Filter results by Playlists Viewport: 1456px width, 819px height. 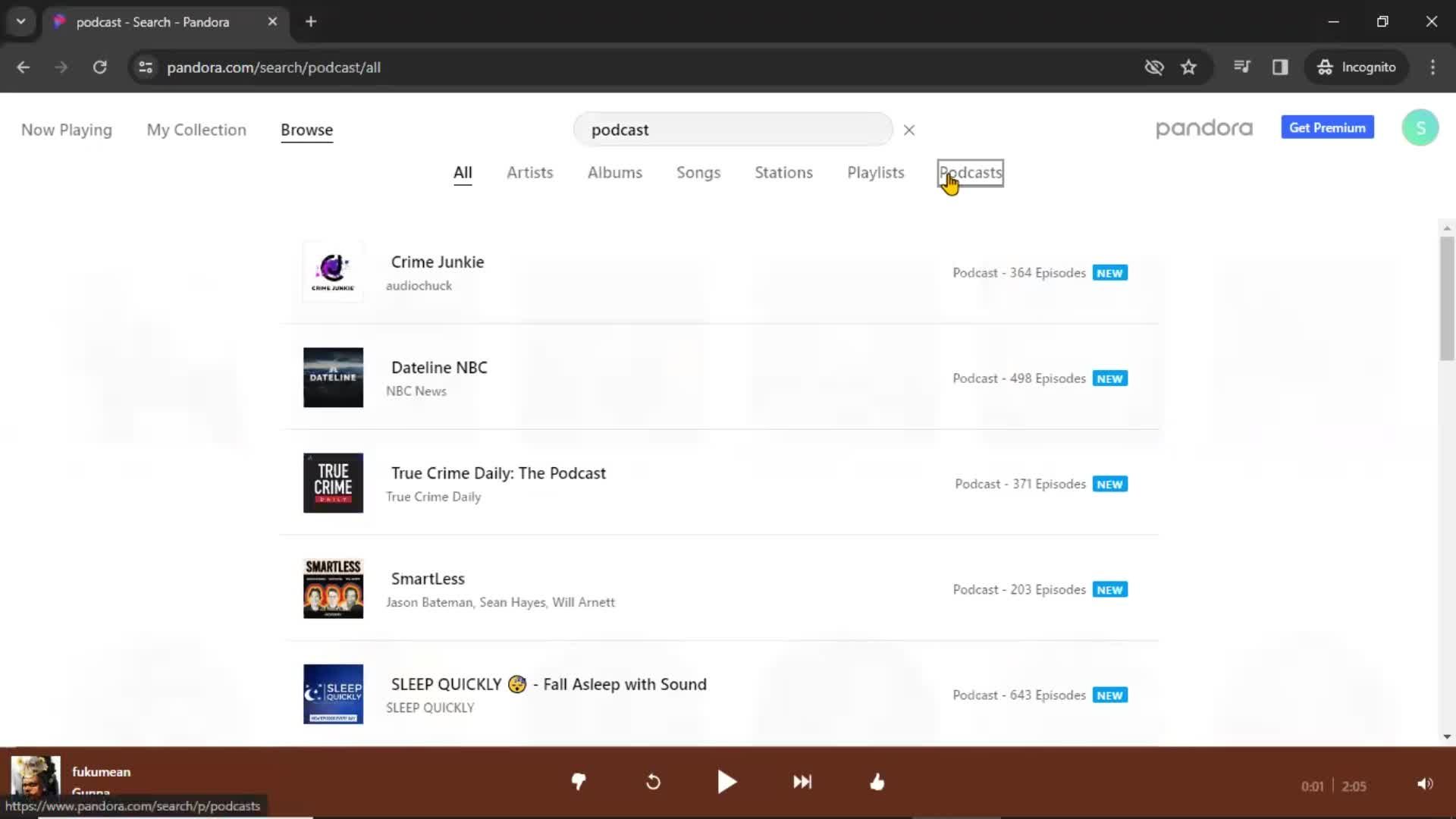click(x=876, y=173)
